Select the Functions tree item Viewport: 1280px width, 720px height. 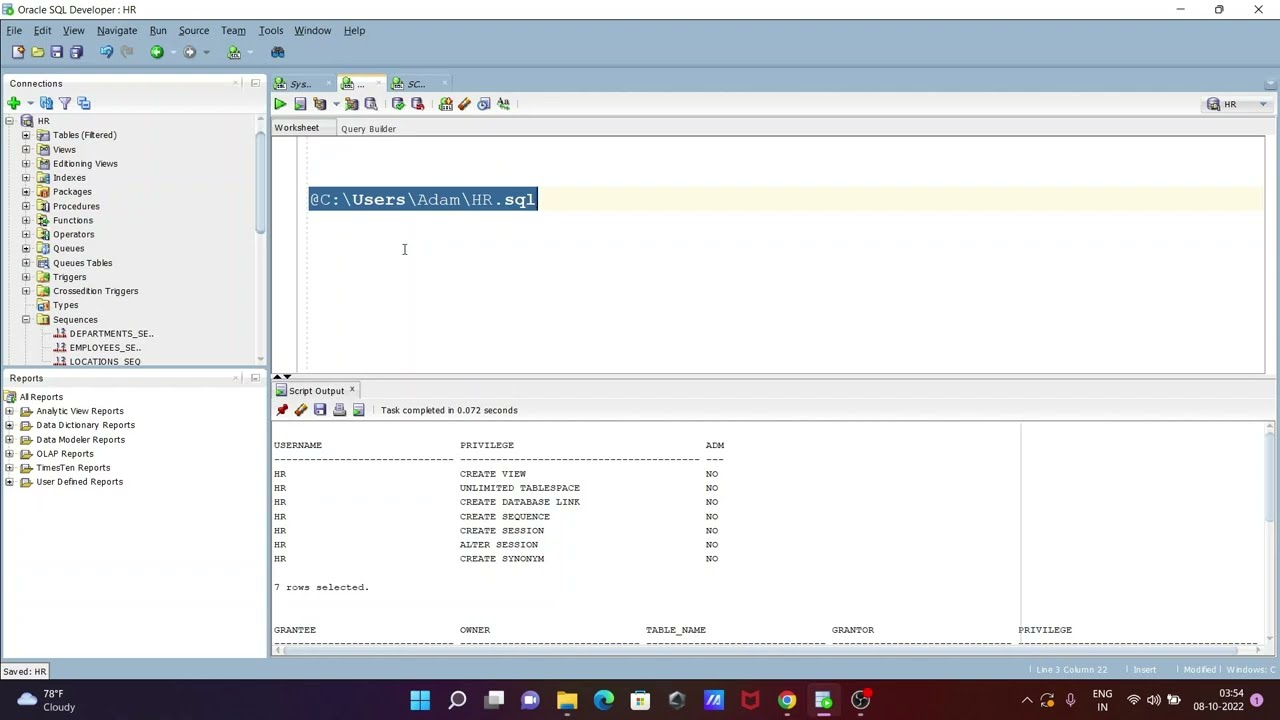(x=72, y=220)
